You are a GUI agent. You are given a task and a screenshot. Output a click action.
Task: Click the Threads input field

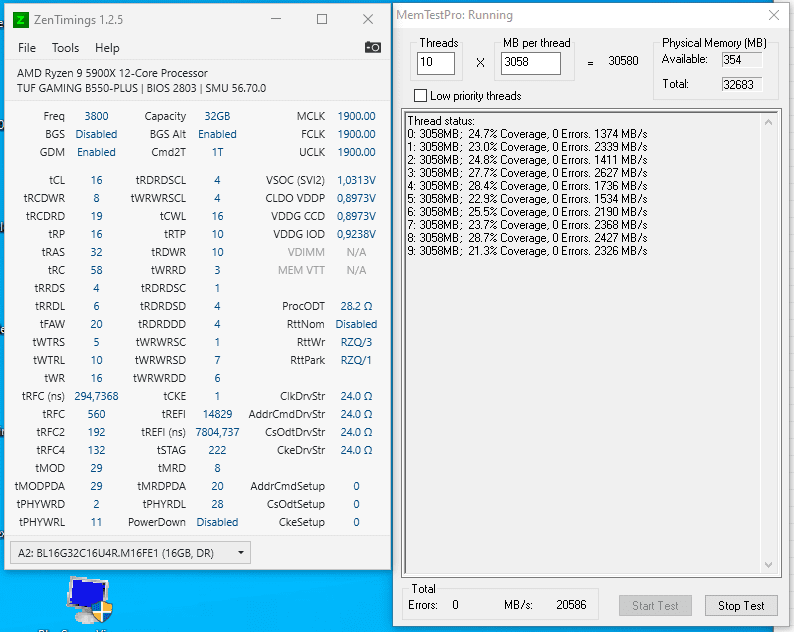[435, 63]
